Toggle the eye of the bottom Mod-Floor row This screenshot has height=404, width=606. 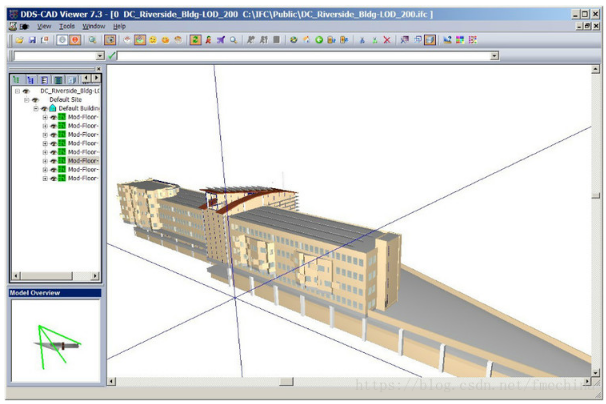(53, 178)
